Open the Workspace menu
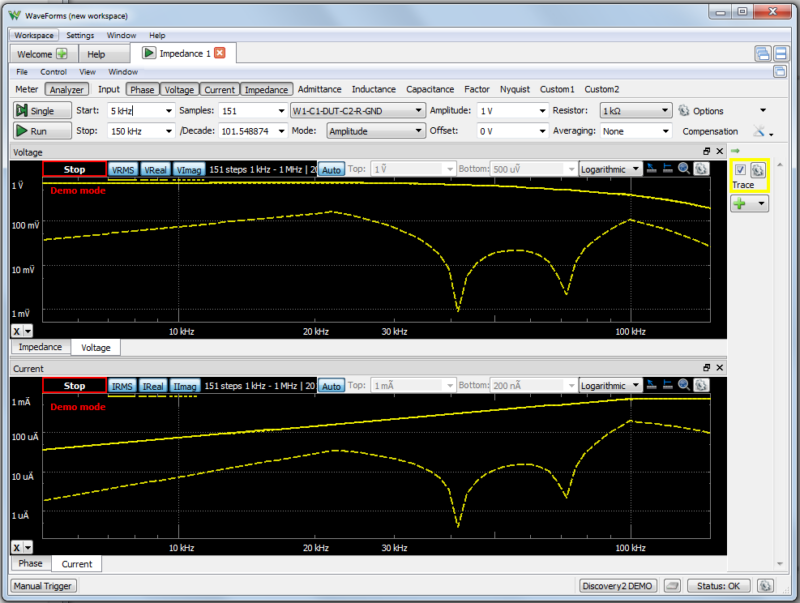 pos(33,35)
